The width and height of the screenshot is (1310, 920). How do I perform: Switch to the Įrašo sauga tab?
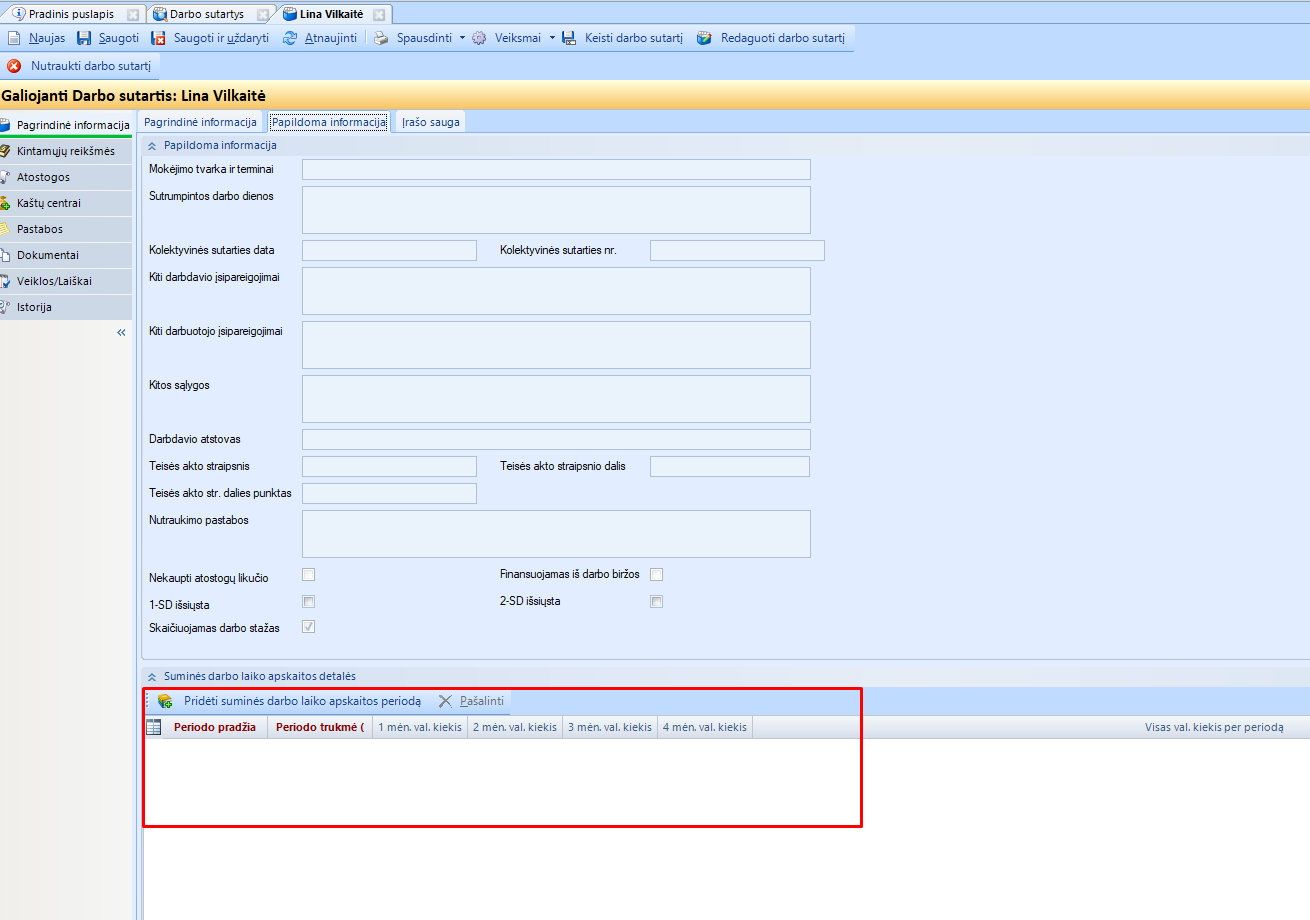coord(430,122)
